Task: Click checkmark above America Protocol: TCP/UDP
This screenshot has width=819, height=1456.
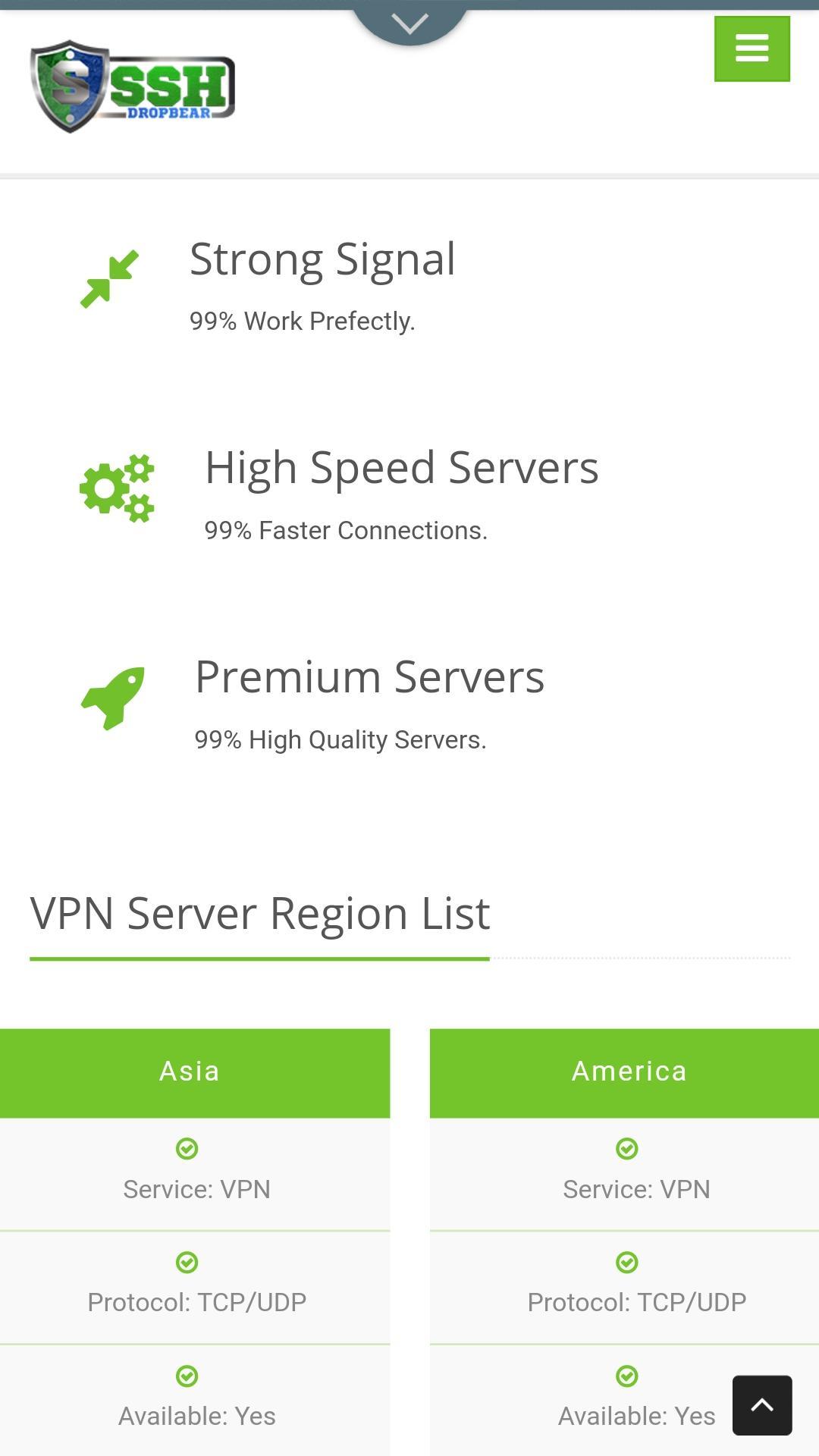Action: (x=627, y=1262)
